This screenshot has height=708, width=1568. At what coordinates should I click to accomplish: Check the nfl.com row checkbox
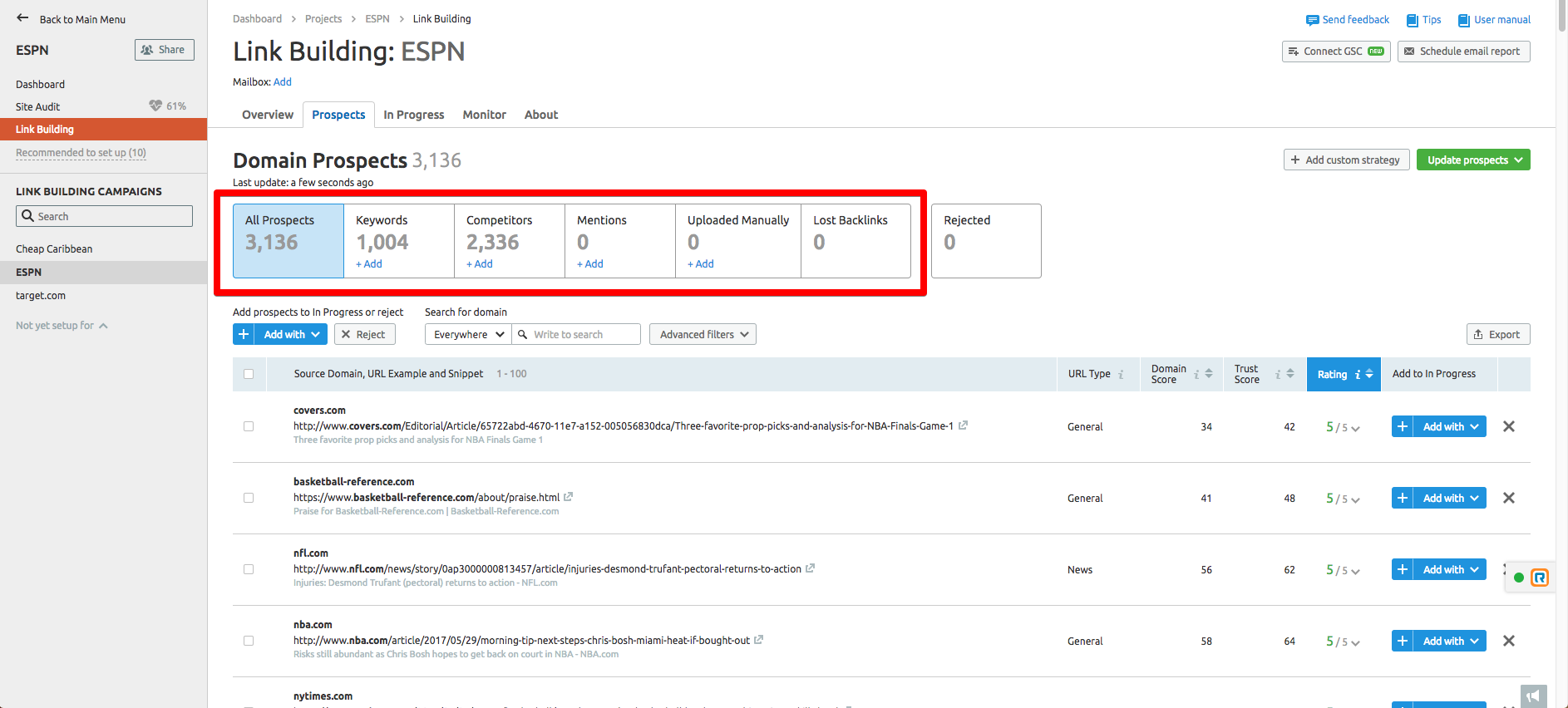click(249, 569)
